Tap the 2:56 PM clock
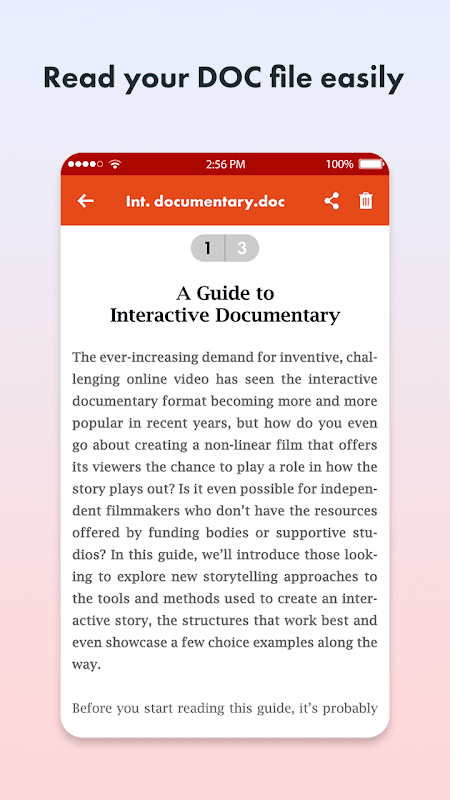This screenshot has width=450, height=800. (x=225, y=164)
